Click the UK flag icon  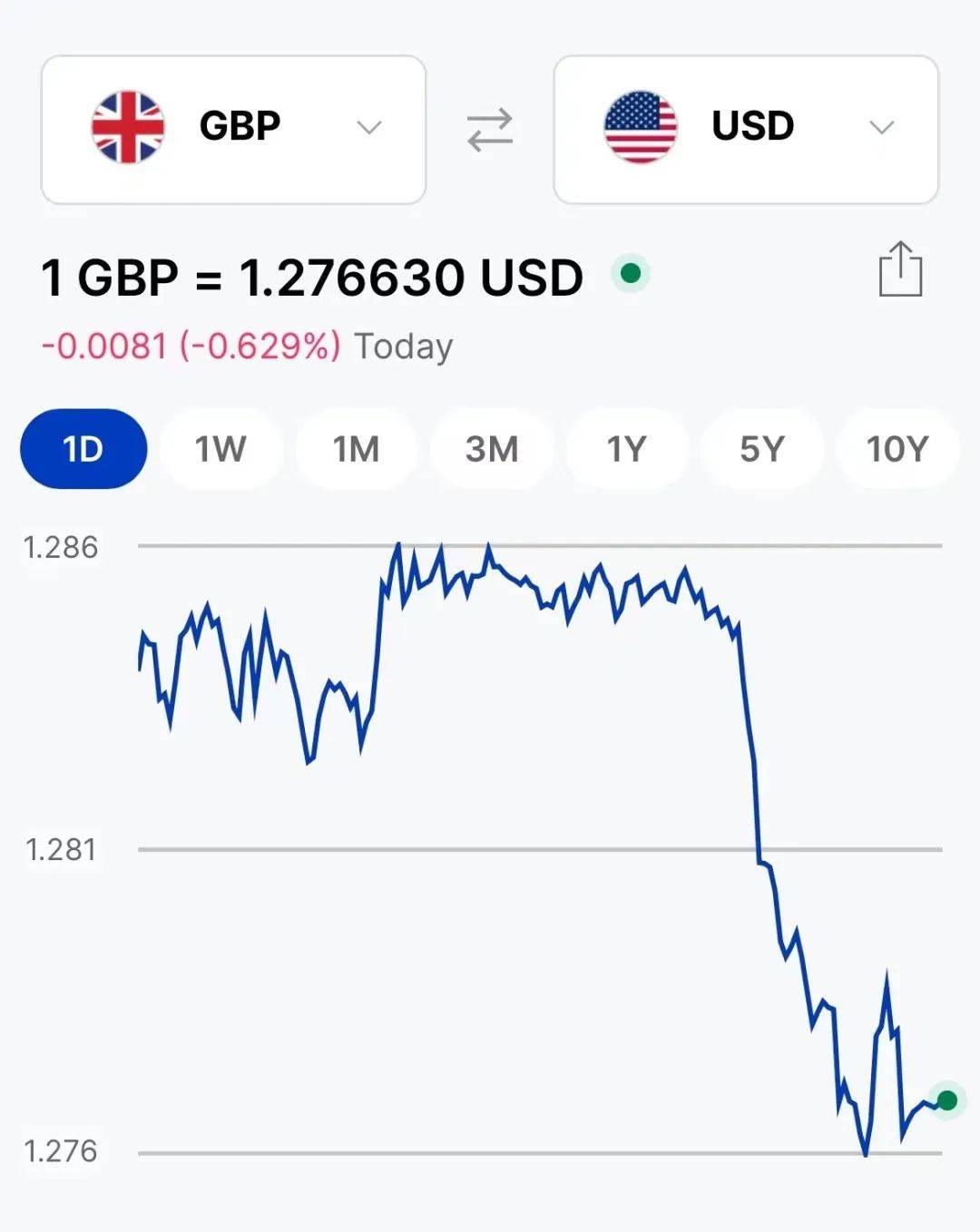128,127
